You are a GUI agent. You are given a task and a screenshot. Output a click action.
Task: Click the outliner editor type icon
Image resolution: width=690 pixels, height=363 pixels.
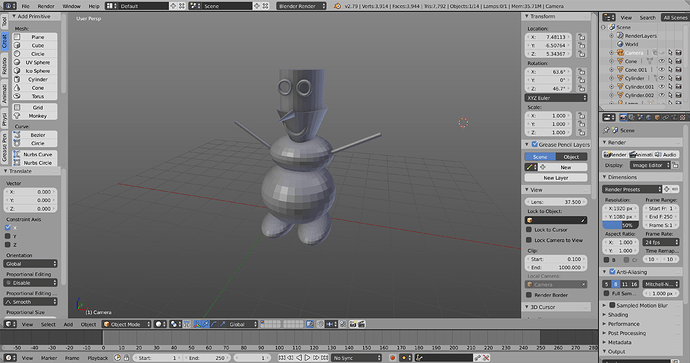609,18
